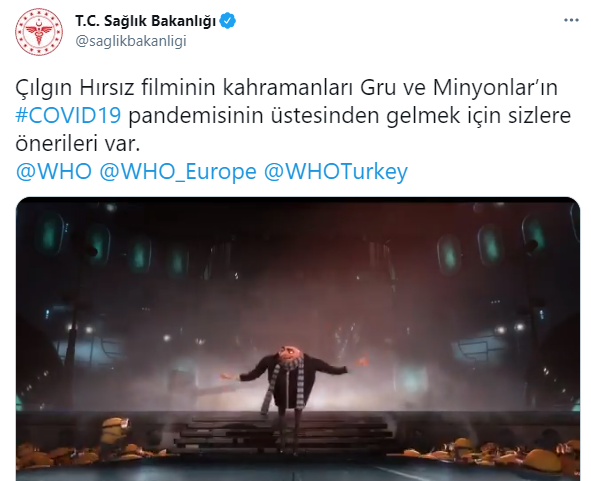Visit the @WHO mention
This screenshot has width=591, height=481.
tap(54, 172)
